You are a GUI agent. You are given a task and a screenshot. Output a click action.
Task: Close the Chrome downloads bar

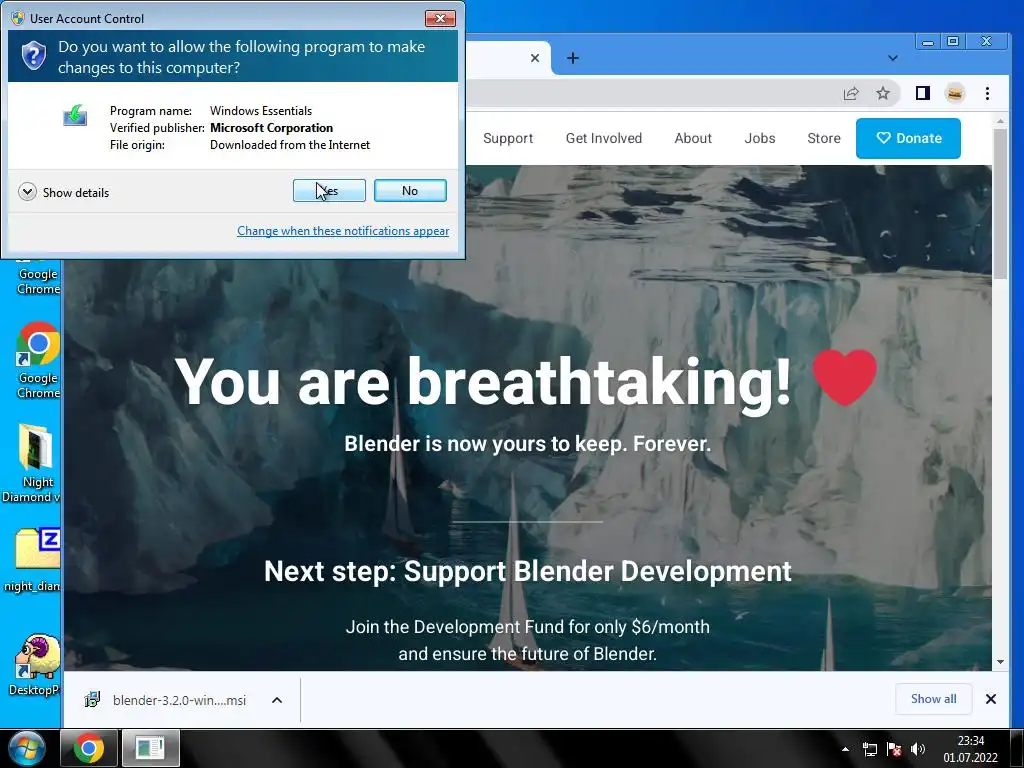pos(991,699)
